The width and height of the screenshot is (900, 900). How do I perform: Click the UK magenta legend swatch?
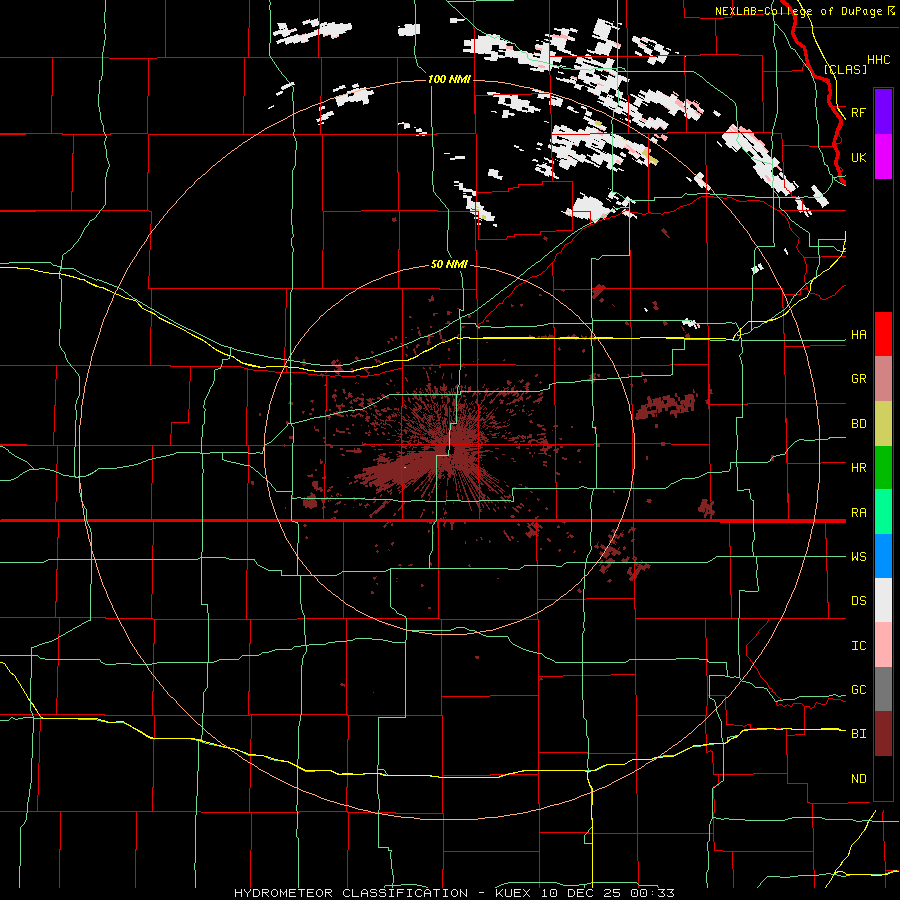tap(883, 157)
